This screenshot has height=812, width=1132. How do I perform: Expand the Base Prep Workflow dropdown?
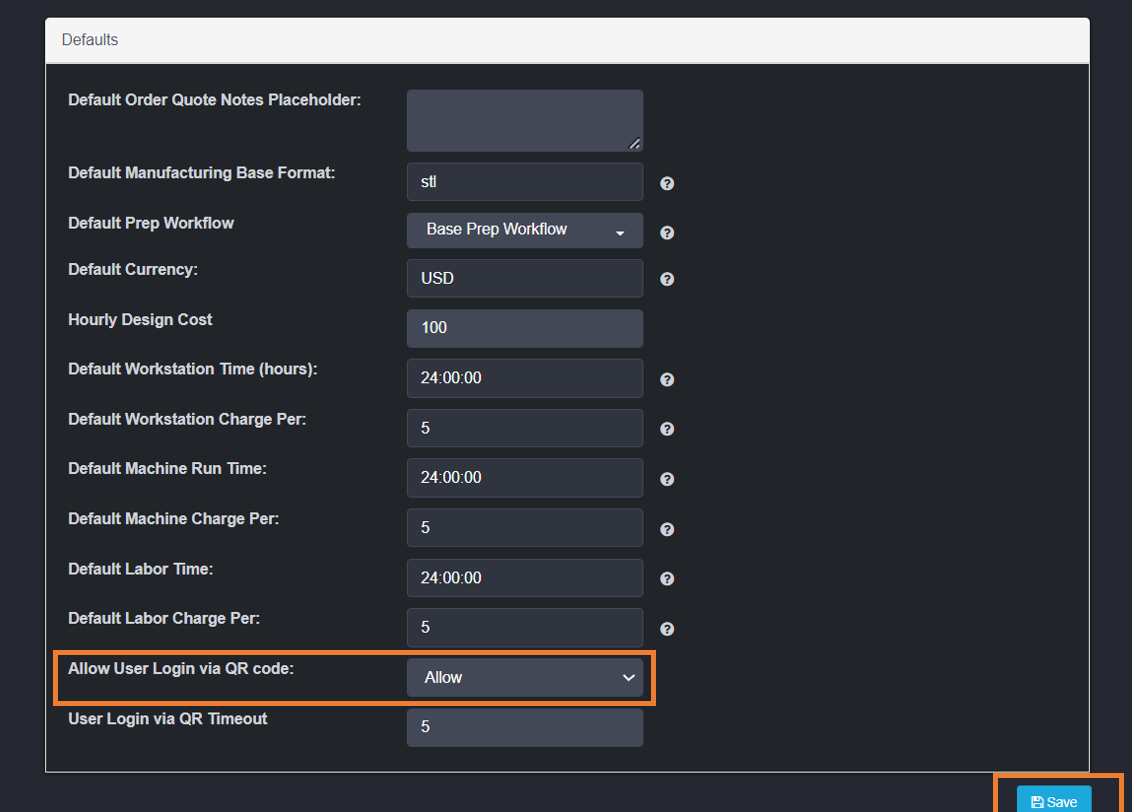(524, 230)
